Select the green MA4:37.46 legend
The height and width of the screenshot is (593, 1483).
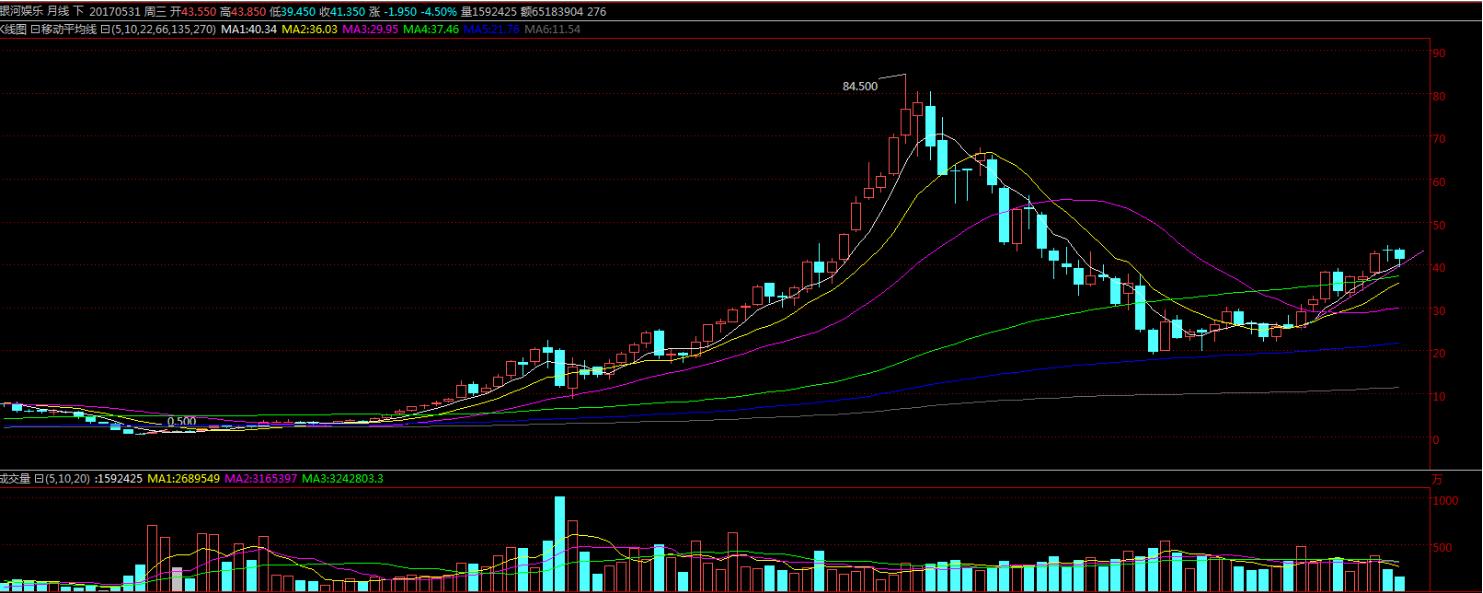(431, 29)
